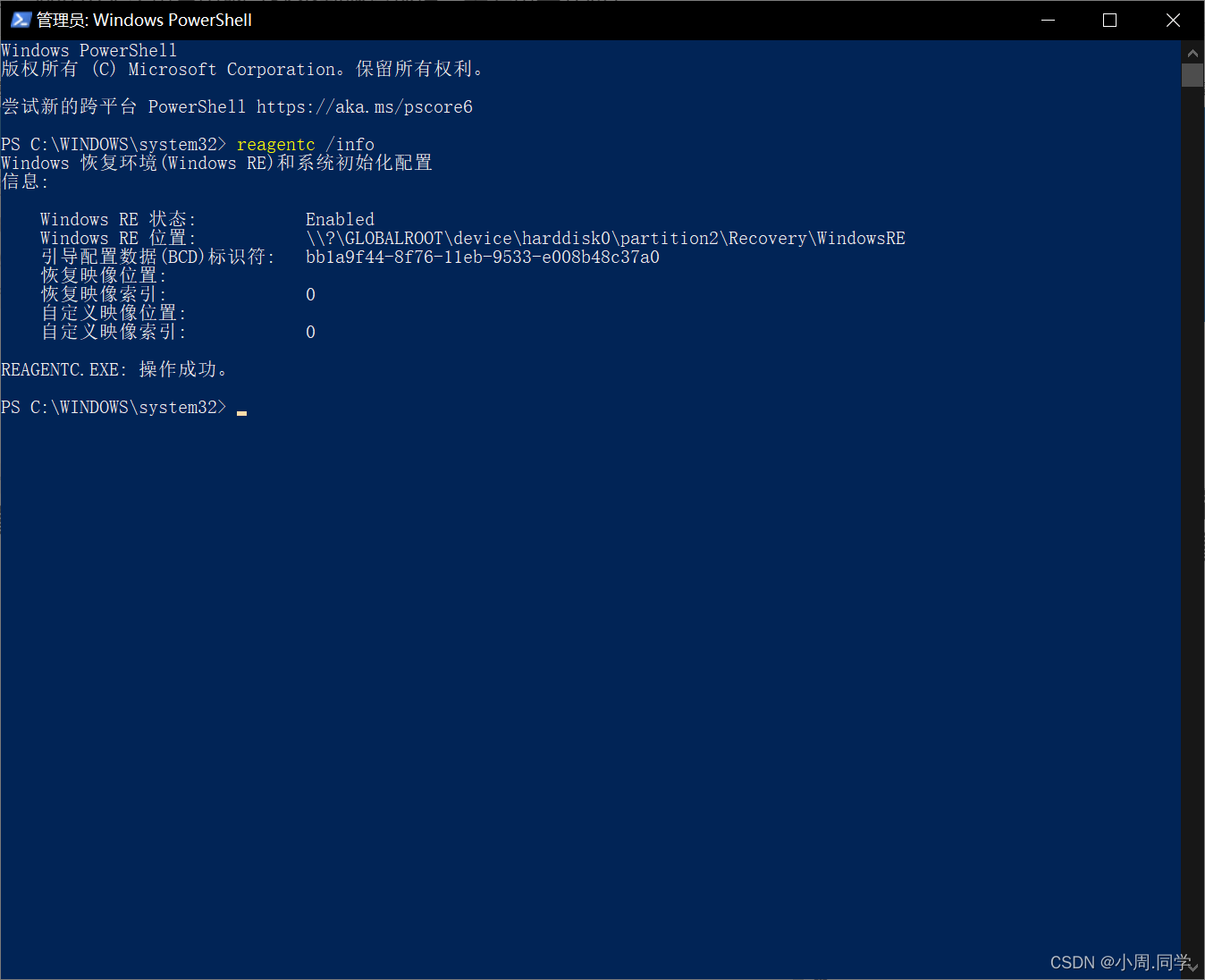Click the GLOBALROOT WindowsRE path value
Image resolution: width=1205 pixels, height=980 pixels.
(x=605, y=238)
